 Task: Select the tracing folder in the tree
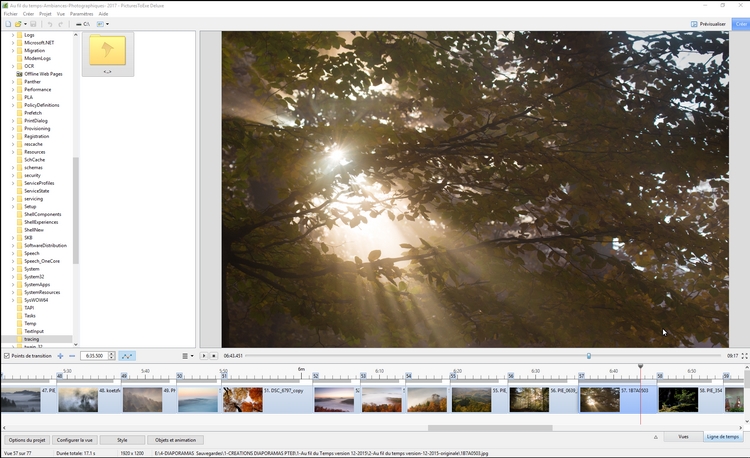[32, 339]
